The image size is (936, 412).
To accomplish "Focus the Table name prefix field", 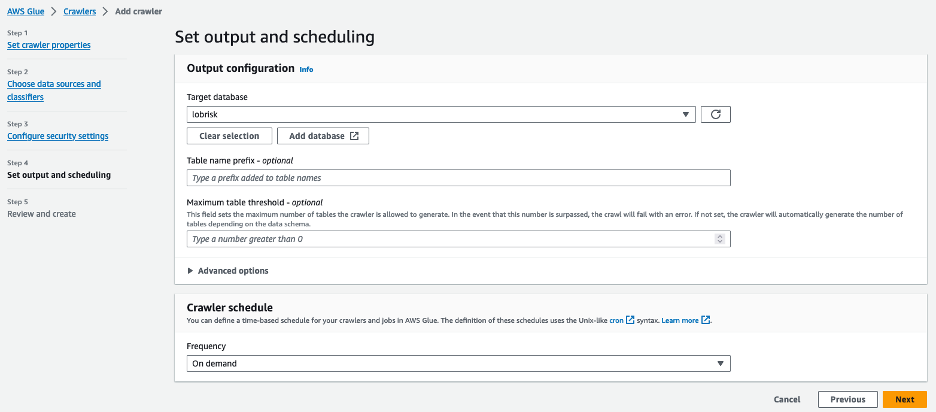I will tap(458, 178).
